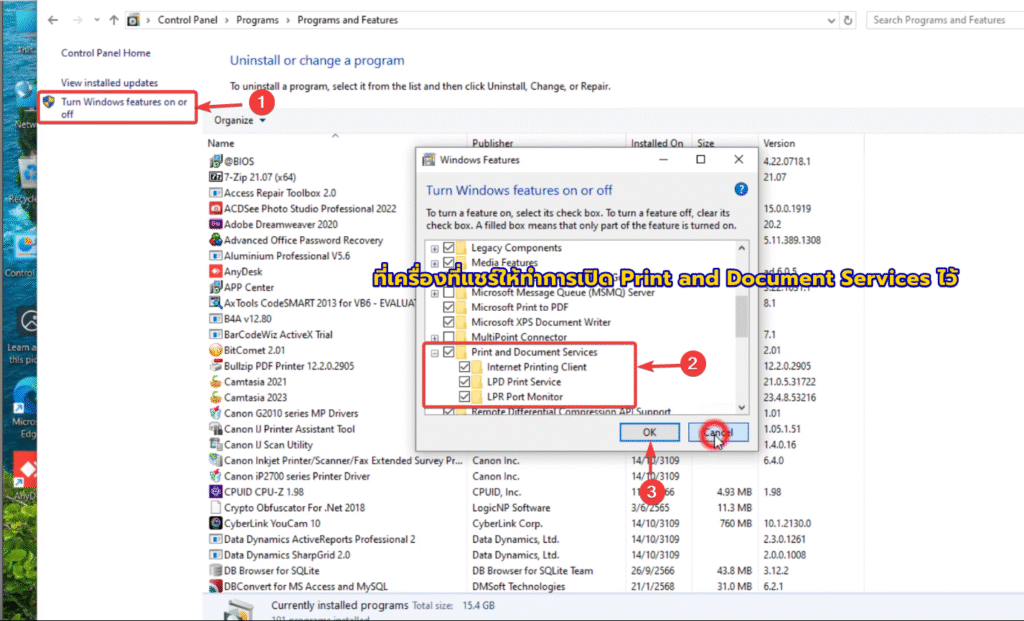This screenshot has height=621, width=1024.
Task: Open the recent locations dropdown arrow
Action: tap(97, 20)
